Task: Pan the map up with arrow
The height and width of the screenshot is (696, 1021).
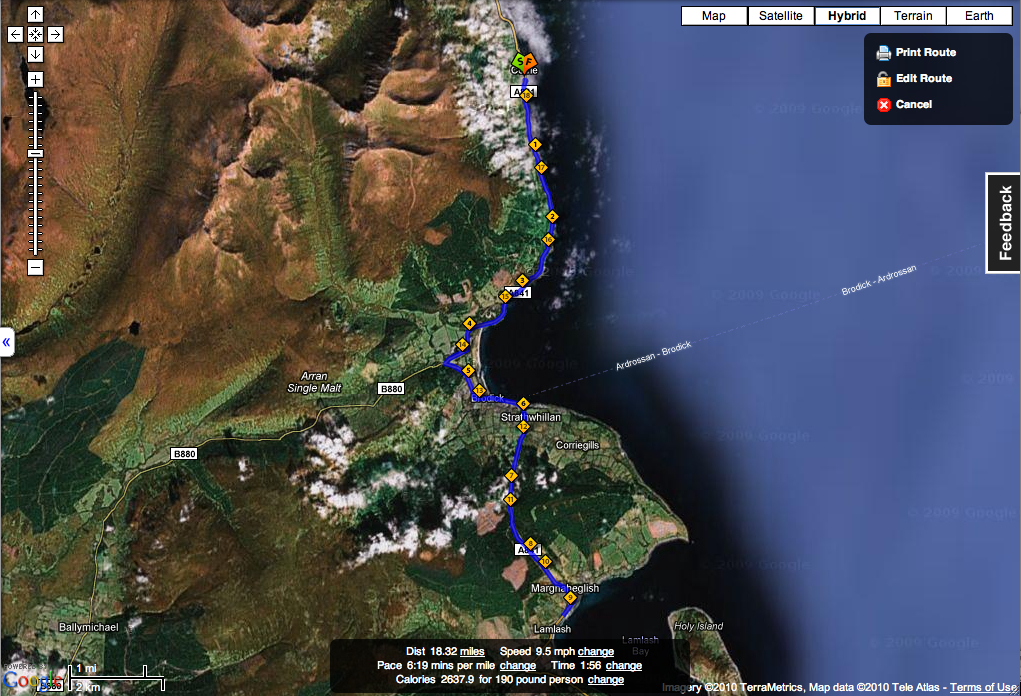Action: [35, 15]
